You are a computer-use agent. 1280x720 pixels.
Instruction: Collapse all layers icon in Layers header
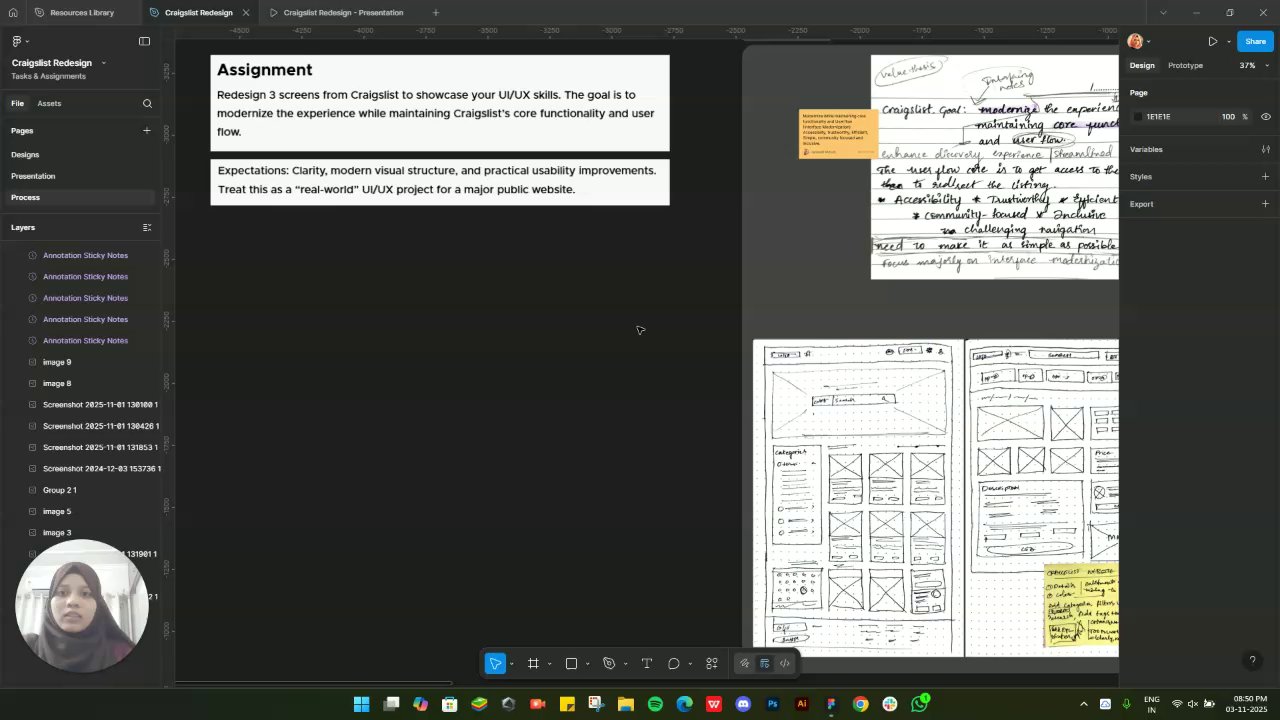point(147,227)
